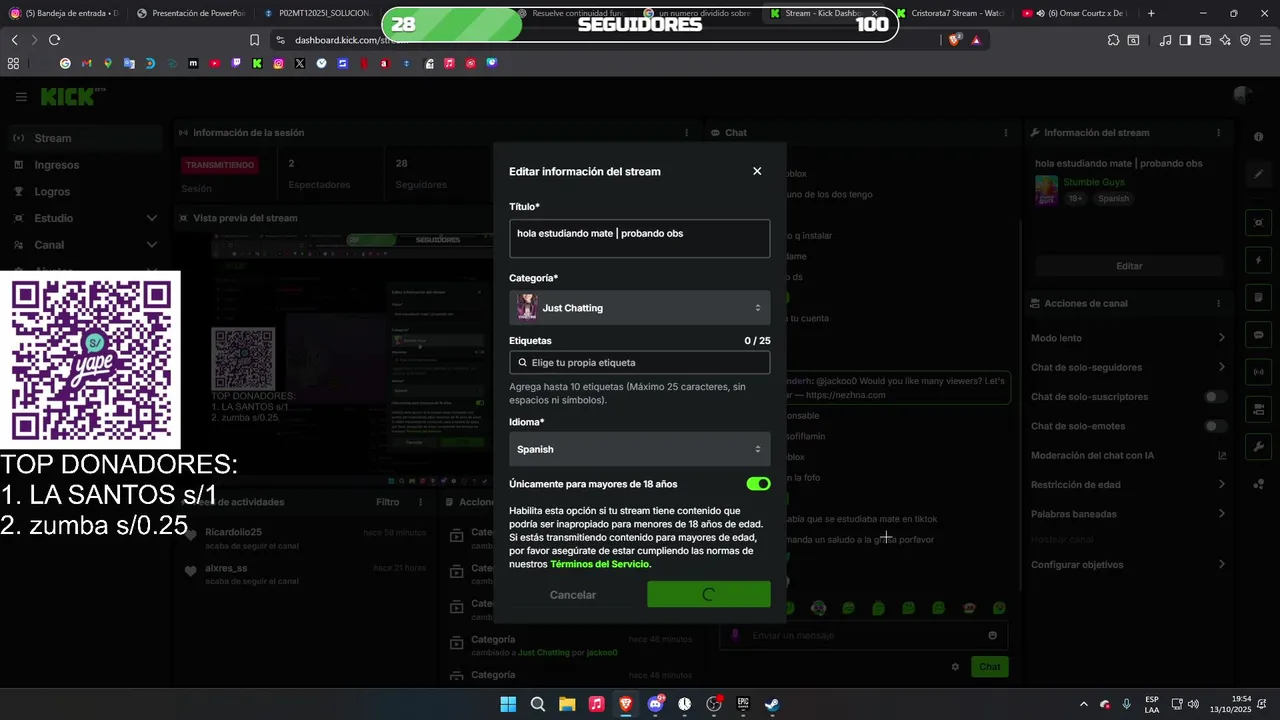The height and width of the screenshot is (720, 1280).
Task: Click the green Chat send button
Action: pos(989,667)
